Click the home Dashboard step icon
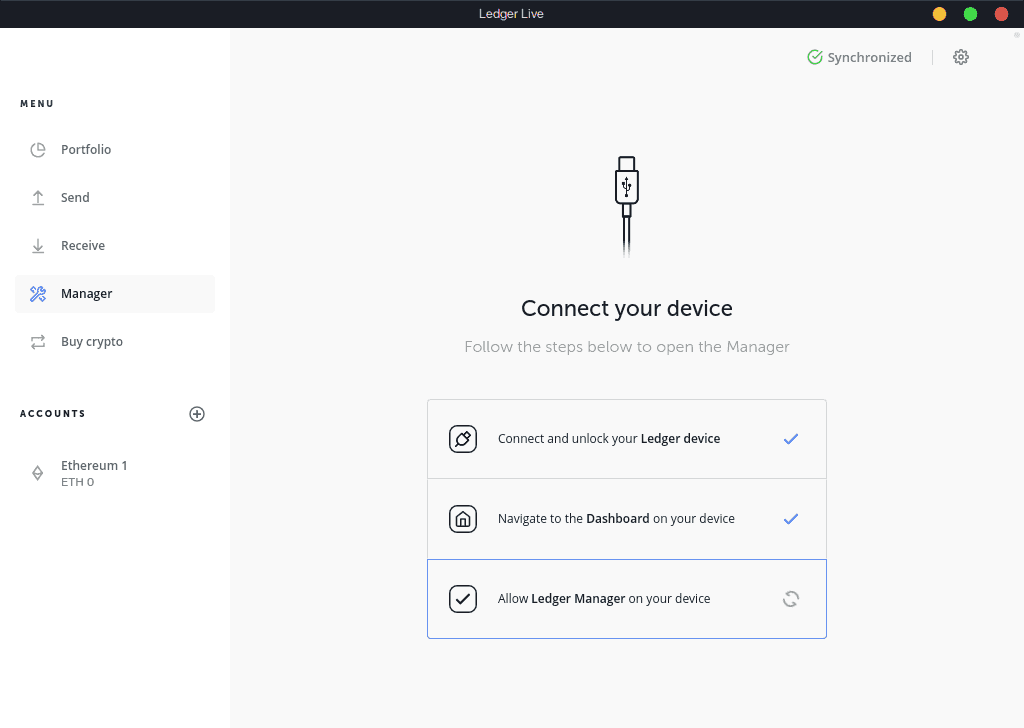The height and width of the screenshot is (728, 1024). (462, 519)
